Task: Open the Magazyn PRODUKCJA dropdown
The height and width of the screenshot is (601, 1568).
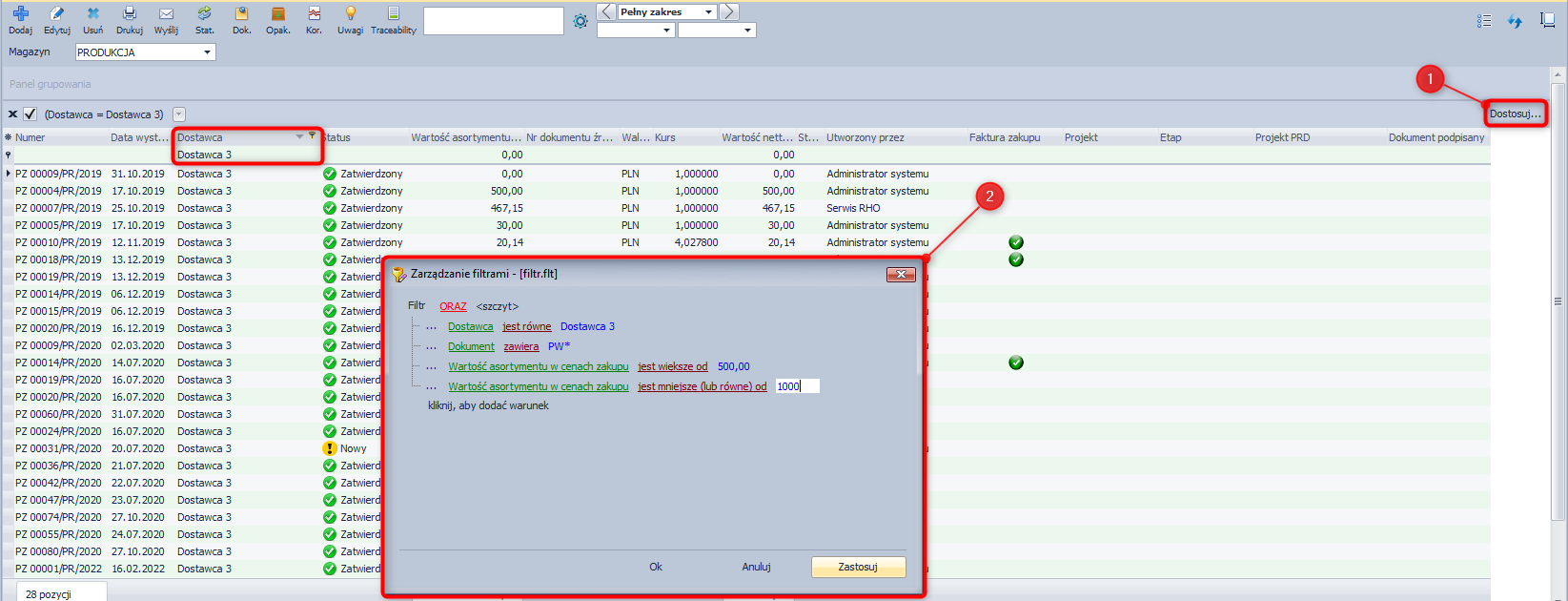Action: pos(207,52)
